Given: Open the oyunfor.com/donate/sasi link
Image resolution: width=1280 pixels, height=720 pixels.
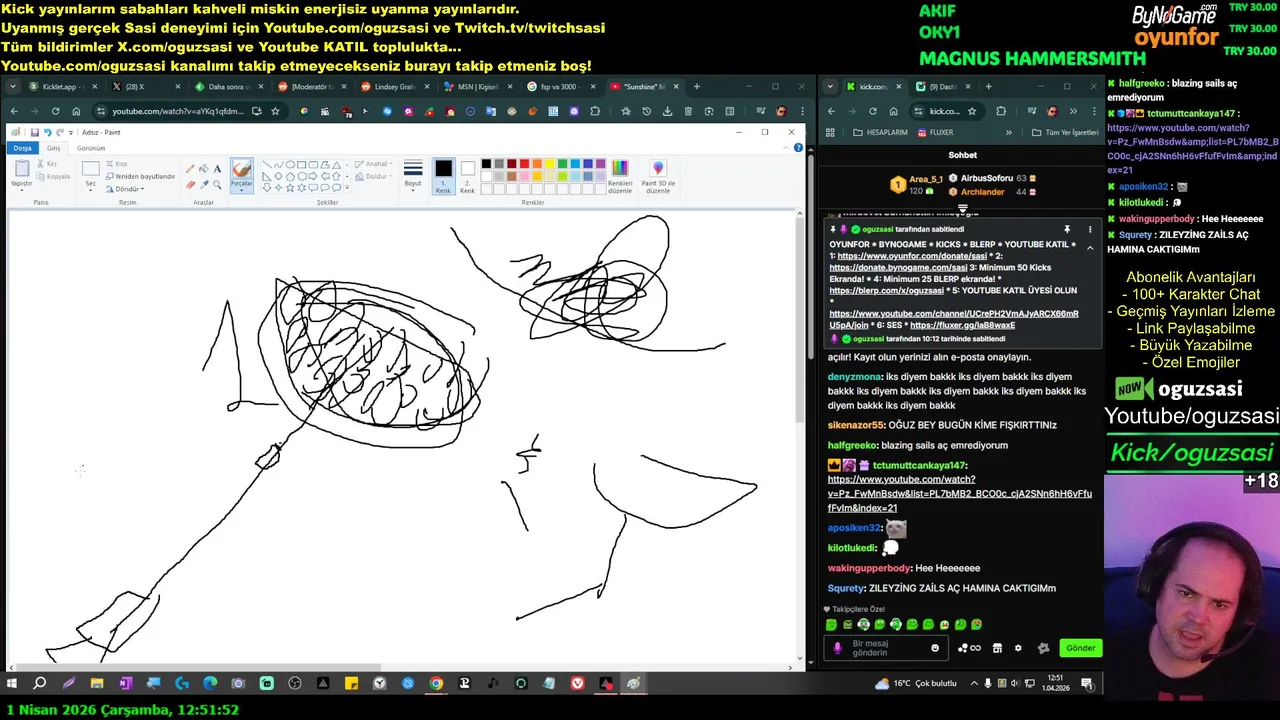Looking at the screenshot, I should tap(912, 257).
